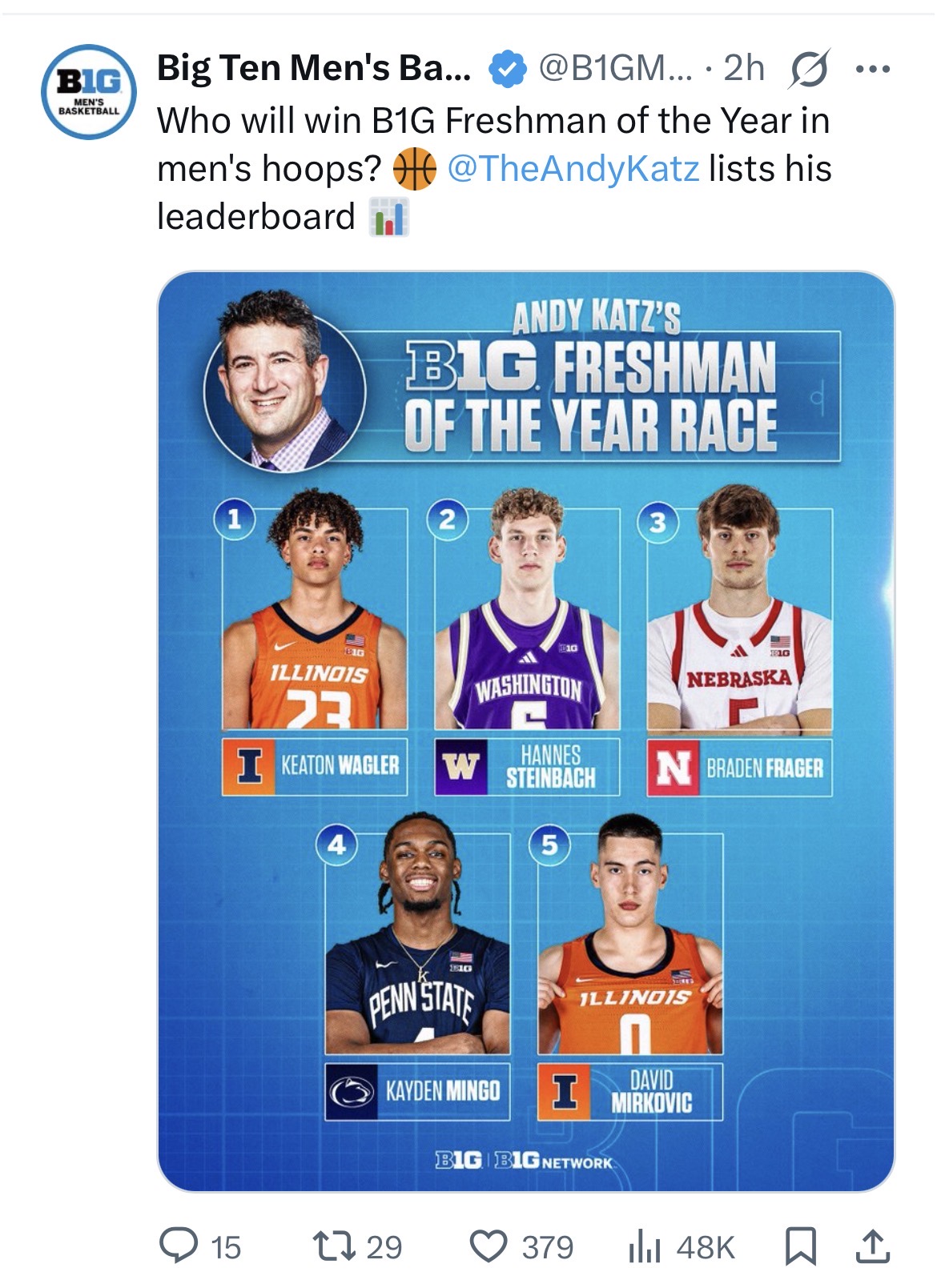Image resolution: width=937 pixels, height=1288 pixels.
Task: Repost this tweet with retweet icon
Action: 332,1246
